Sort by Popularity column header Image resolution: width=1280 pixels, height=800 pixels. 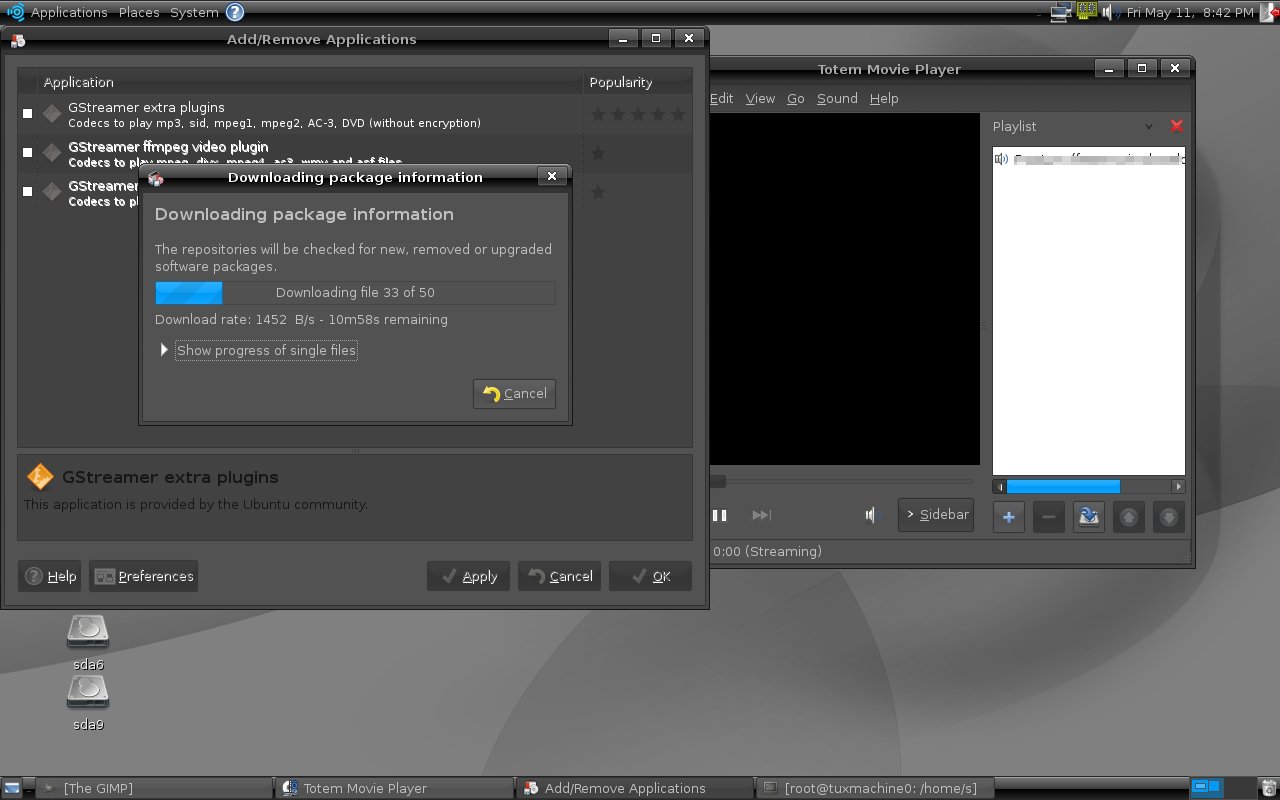click(x=638, y=82)
